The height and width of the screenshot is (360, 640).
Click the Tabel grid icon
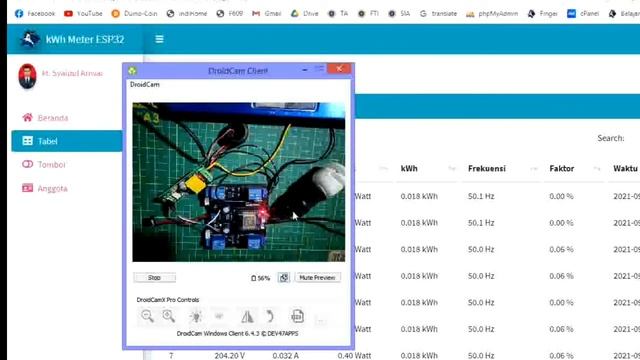click(x=27, y=141)
